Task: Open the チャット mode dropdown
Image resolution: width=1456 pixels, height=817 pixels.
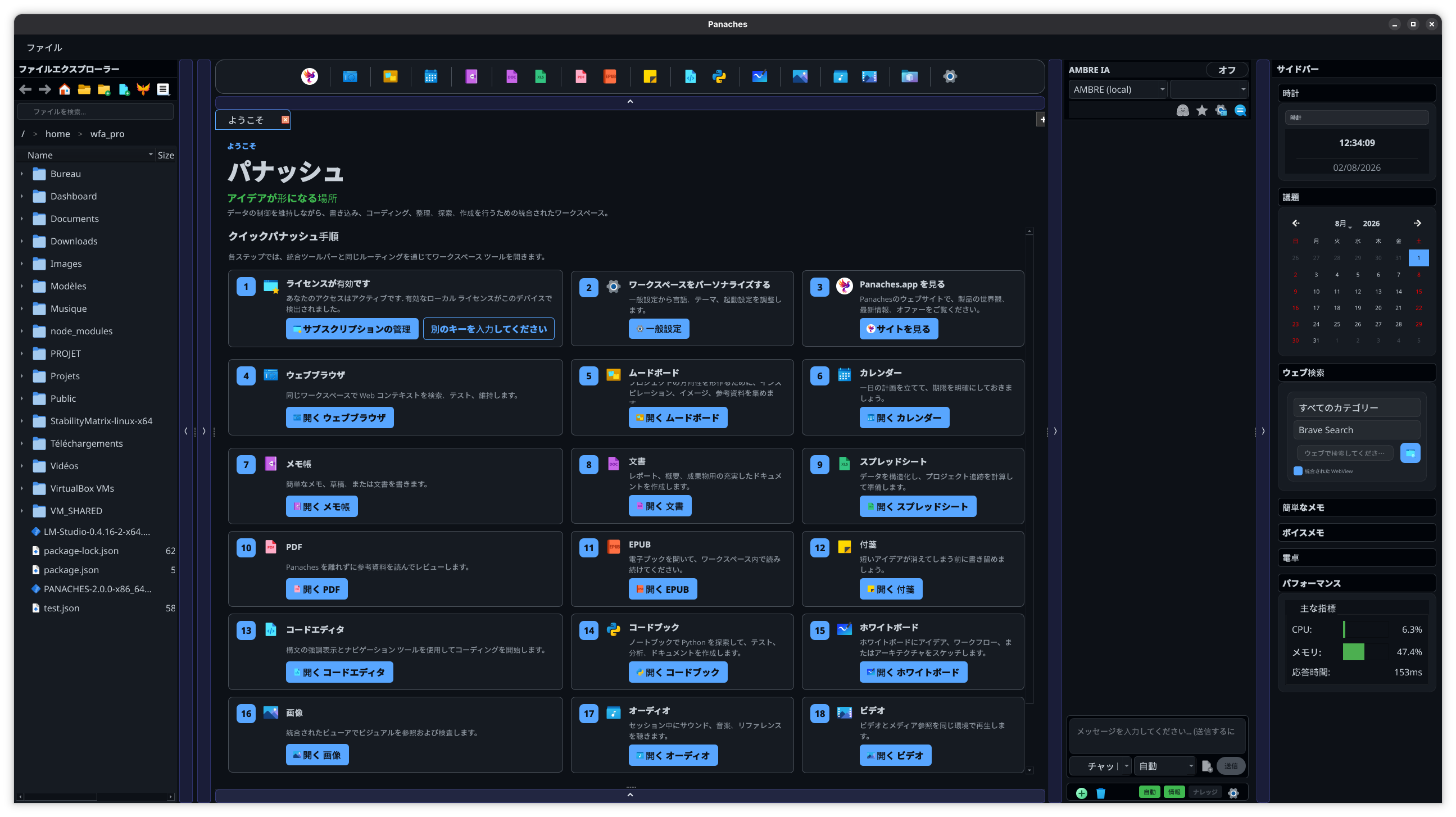Action: tap(1100, 766)
